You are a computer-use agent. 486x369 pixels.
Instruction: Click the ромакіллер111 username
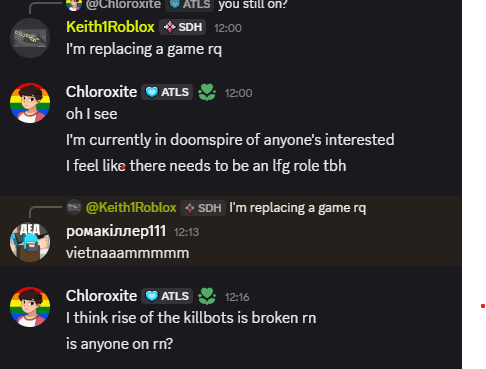pyautogui.click(x=116, y=231)
